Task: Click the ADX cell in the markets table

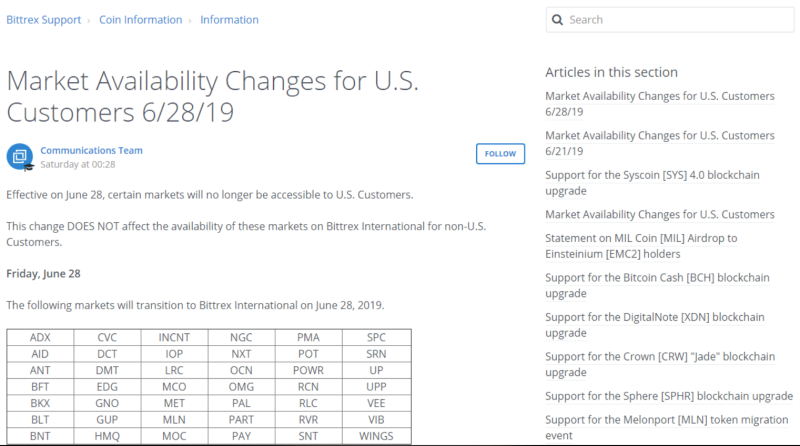Action: tap(40, 338)
